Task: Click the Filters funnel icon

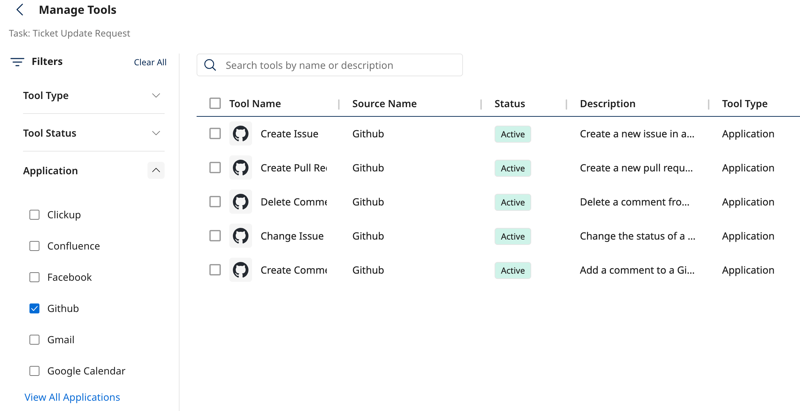Action: tap(17, 62)
